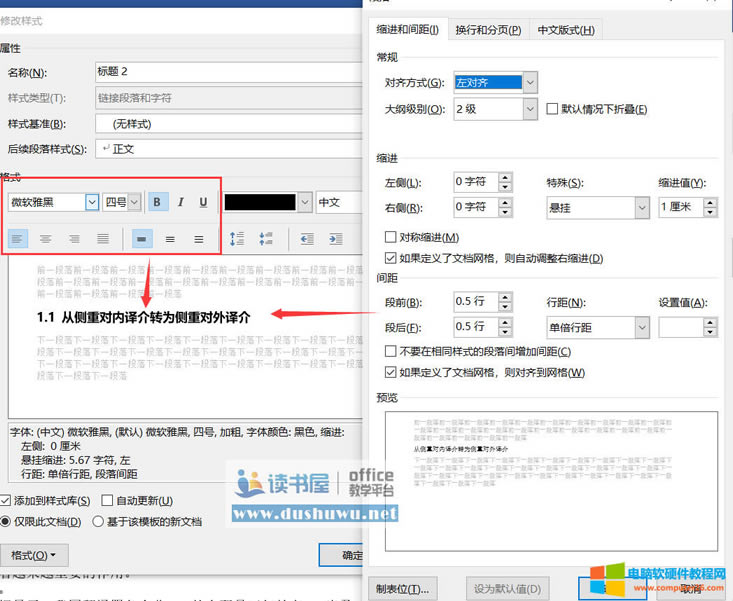Toggle Bold formatting button

point(158,202)
